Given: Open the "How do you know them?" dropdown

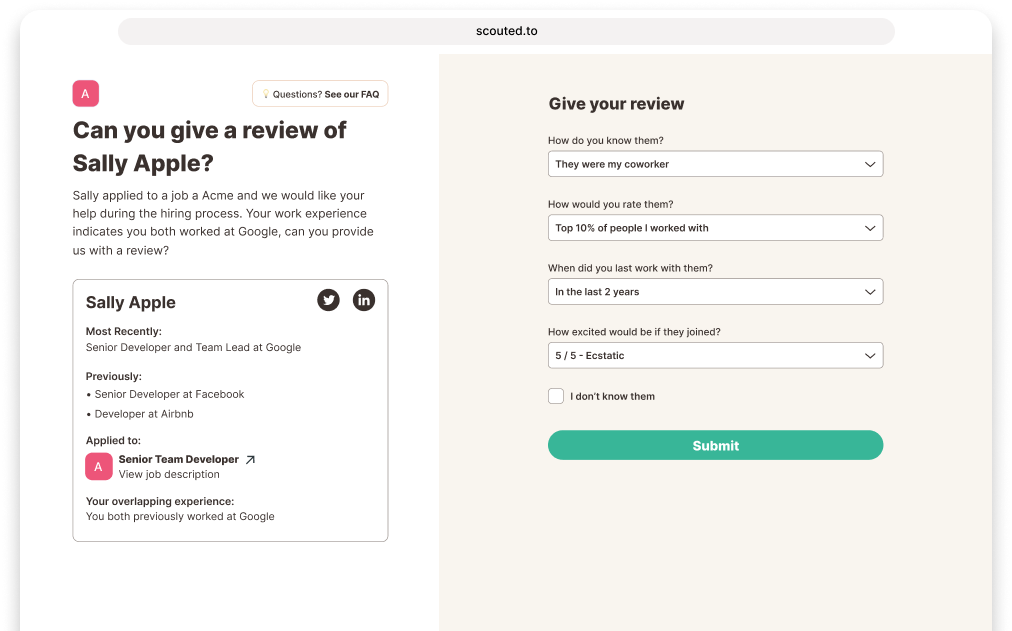Looking at the screenshot, I should click(x=715, y=164).
